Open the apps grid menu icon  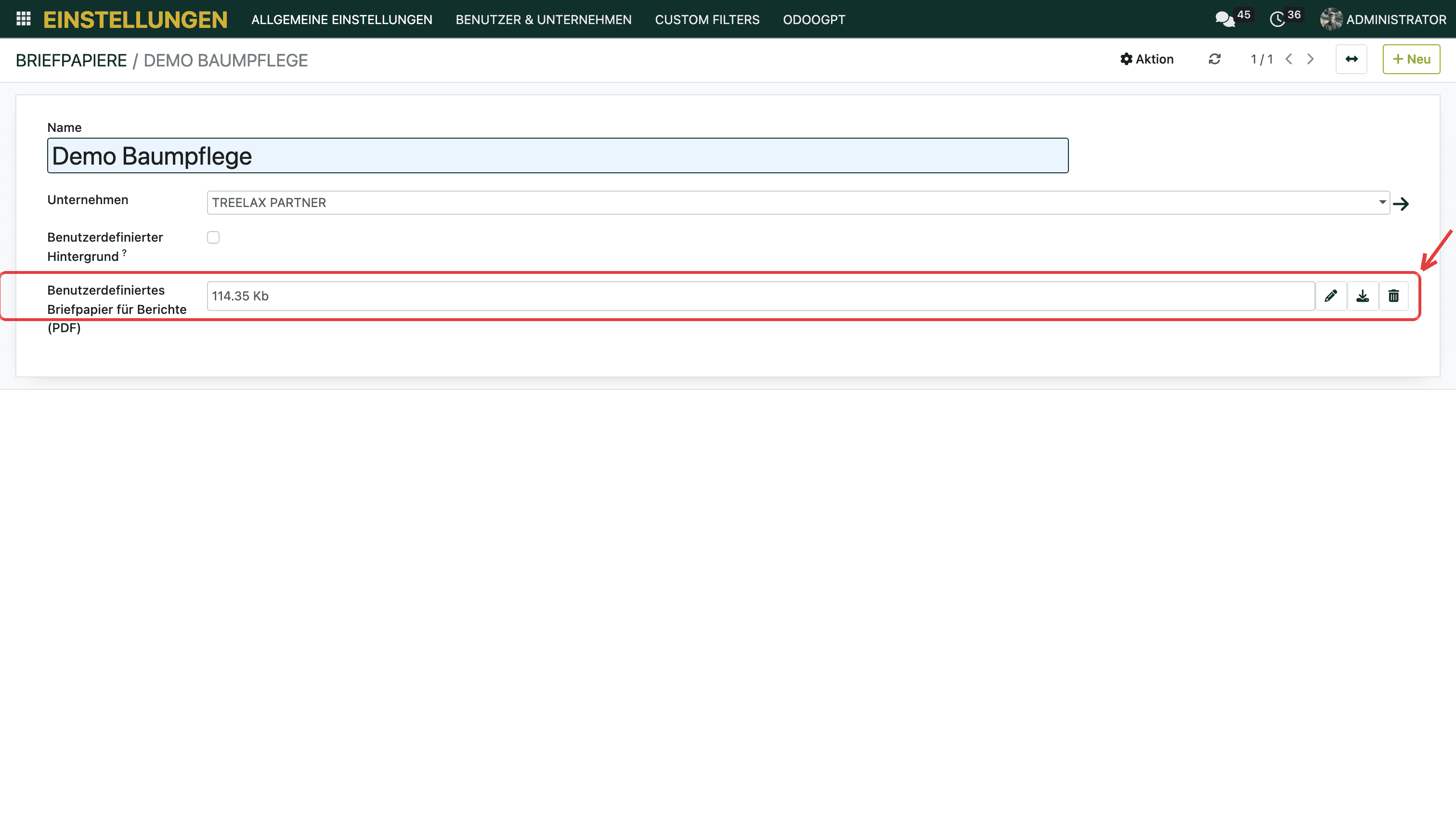pyautogui.click(x=23, y=19)
